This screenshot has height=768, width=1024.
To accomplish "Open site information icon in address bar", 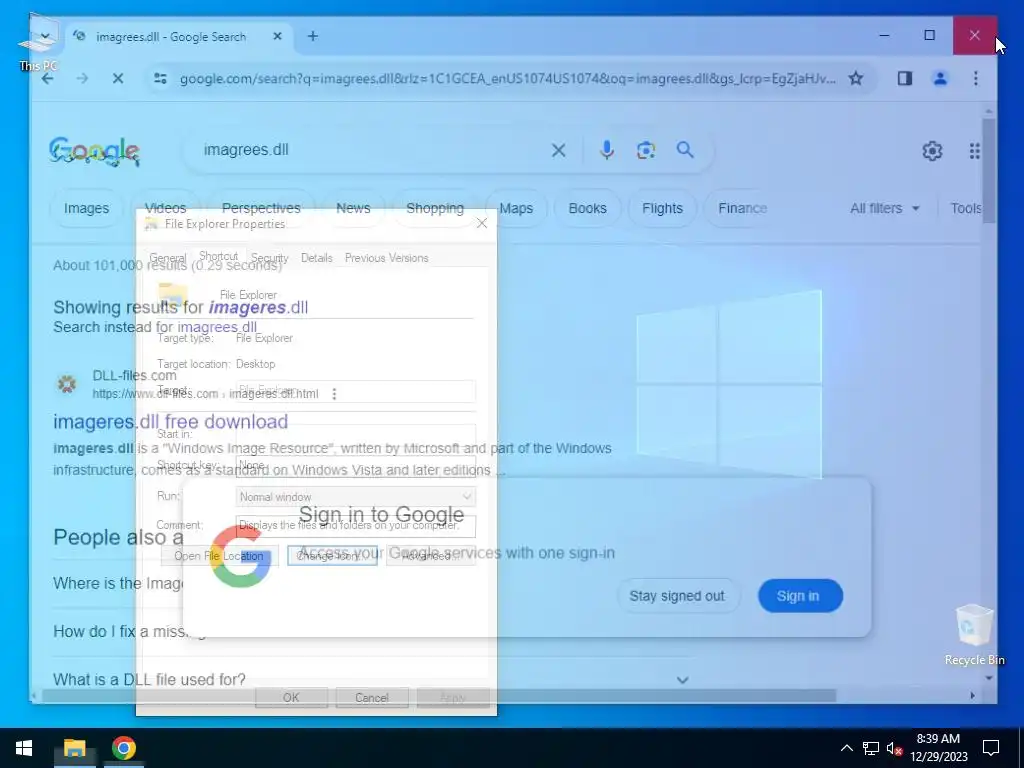I will tap(160, 79).
